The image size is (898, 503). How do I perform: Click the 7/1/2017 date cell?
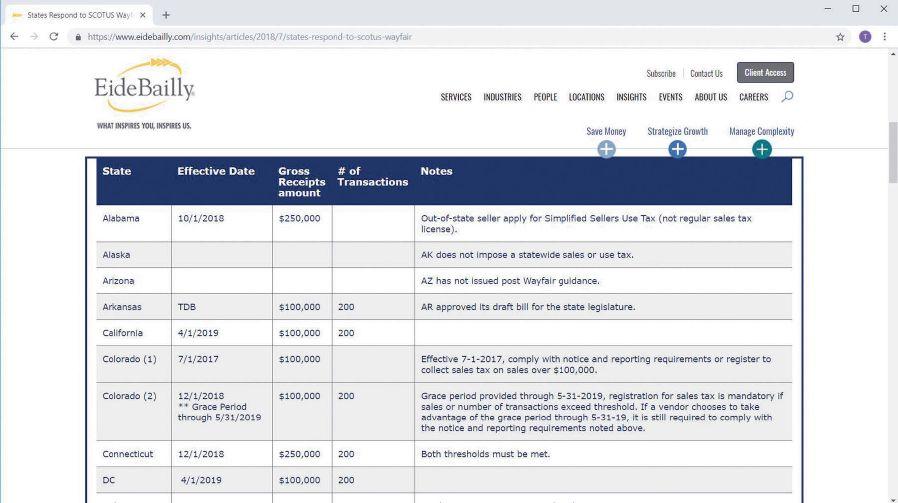198,359
